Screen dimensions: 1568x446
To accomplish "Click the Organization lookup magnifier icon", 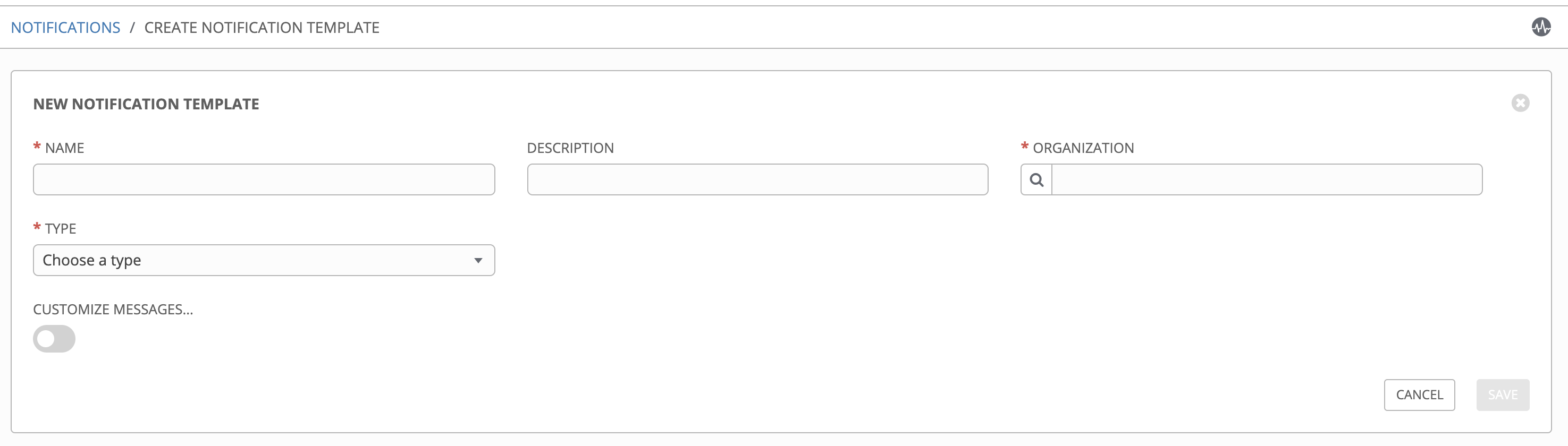I will tap(1036, 180).
